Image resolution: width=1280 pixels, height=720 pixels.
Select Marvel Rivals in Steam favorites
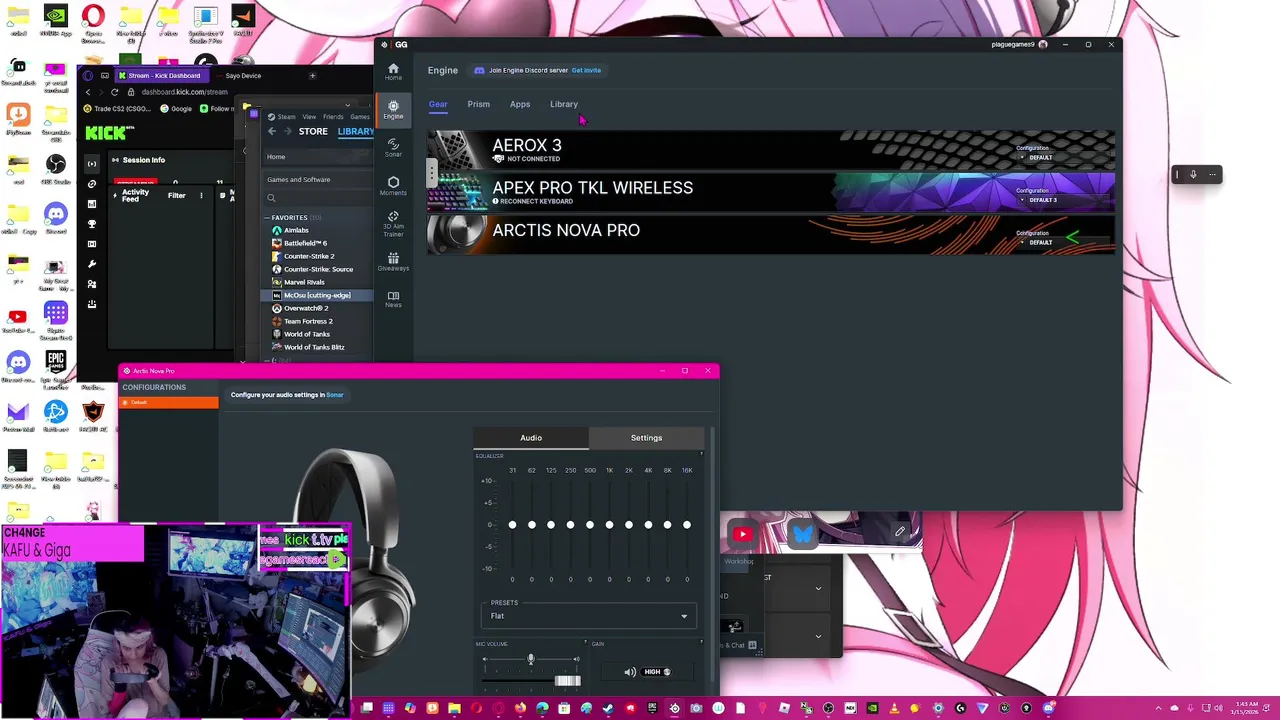coord(303,282)
